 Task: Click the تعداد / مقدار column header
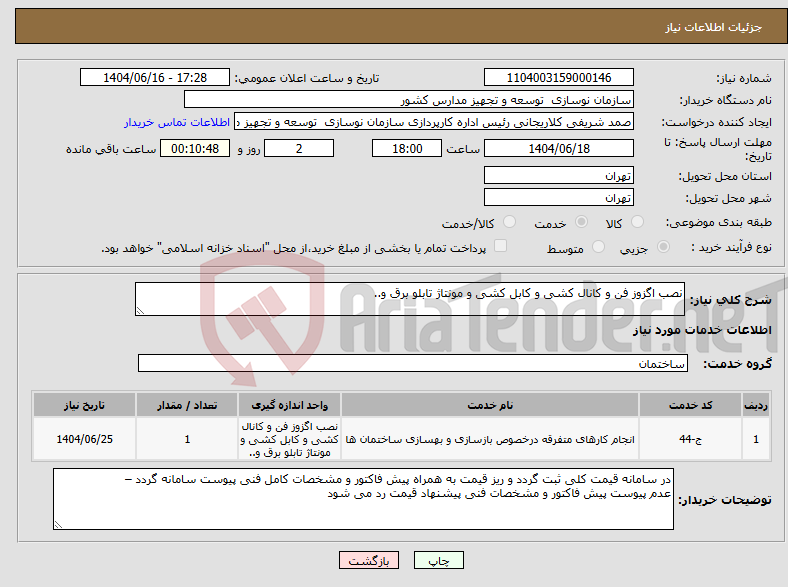187,405
